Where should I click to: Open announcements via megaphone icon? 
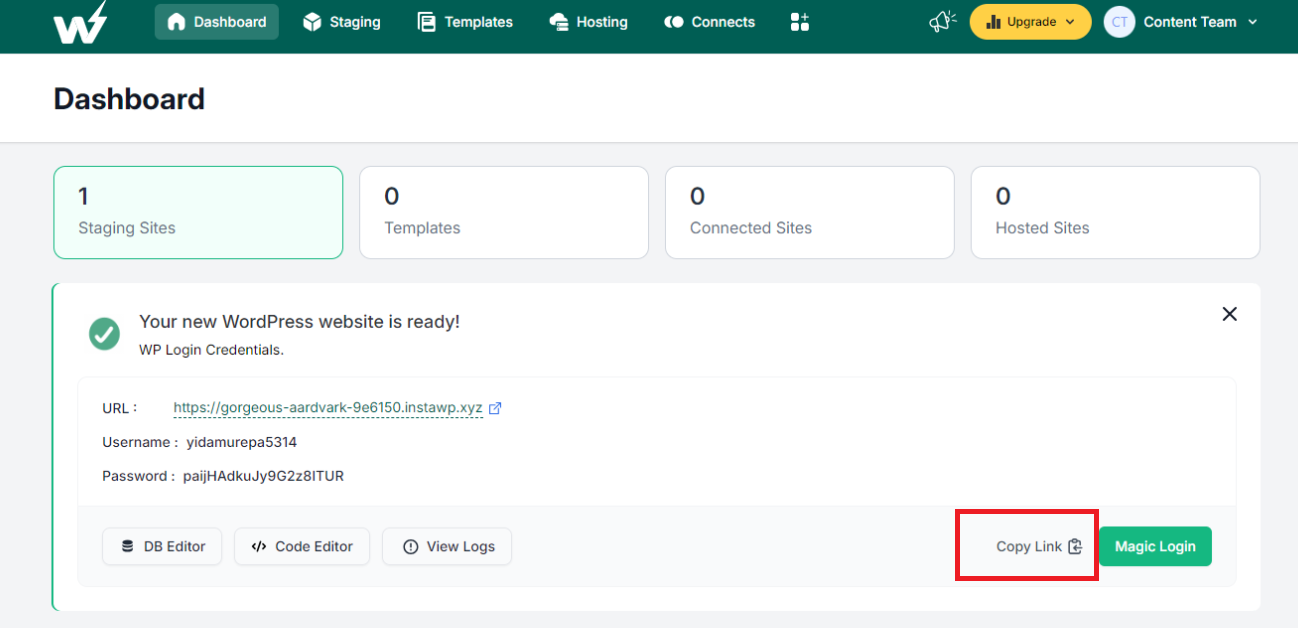[x=942, y=21]
